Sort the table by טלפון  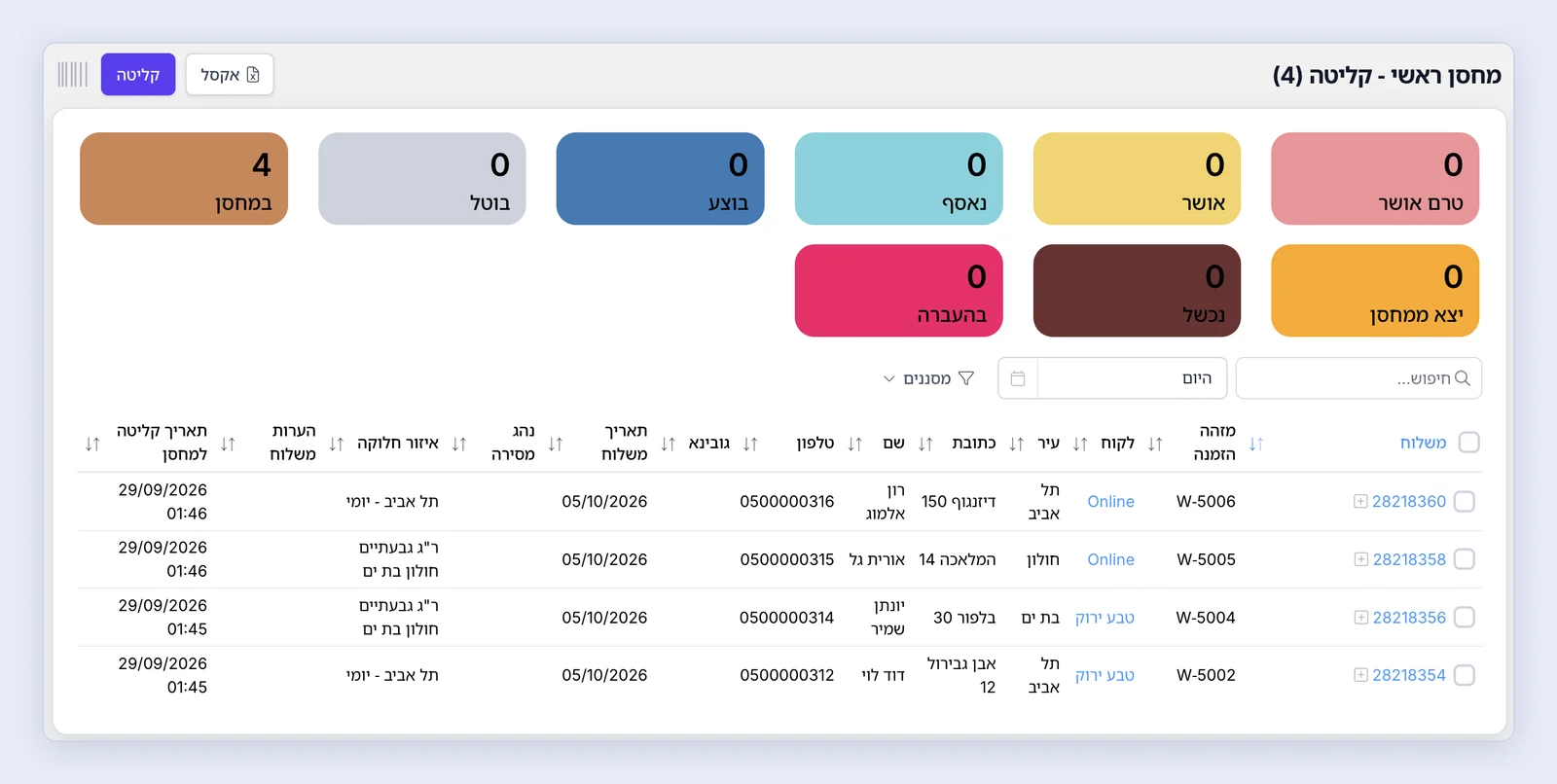(750, 444)
